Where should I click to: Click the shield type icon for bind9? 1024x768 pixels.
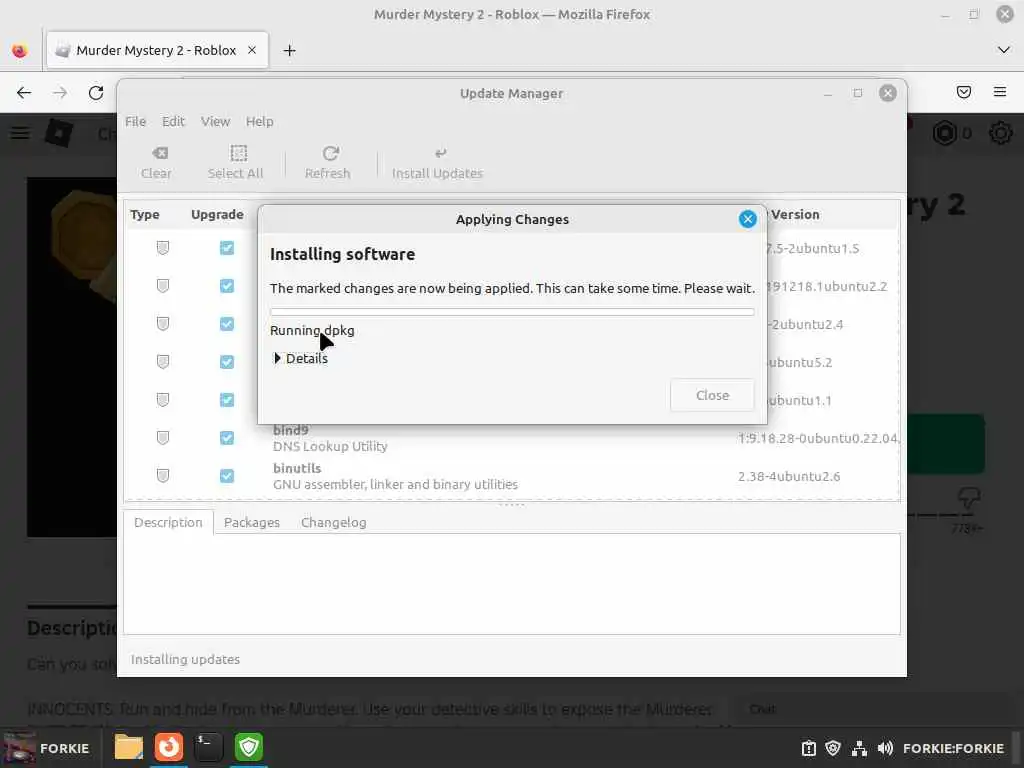point(163,438)
